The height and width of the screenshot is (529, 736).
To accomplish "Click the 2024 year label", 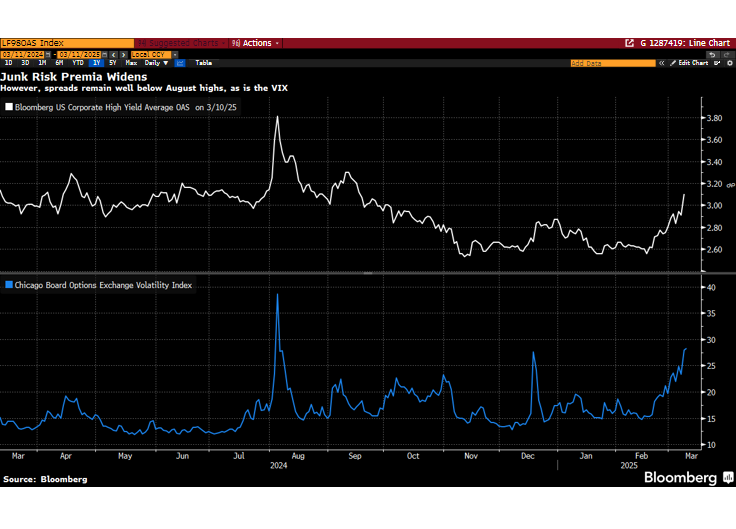I will tap(278, 466).
